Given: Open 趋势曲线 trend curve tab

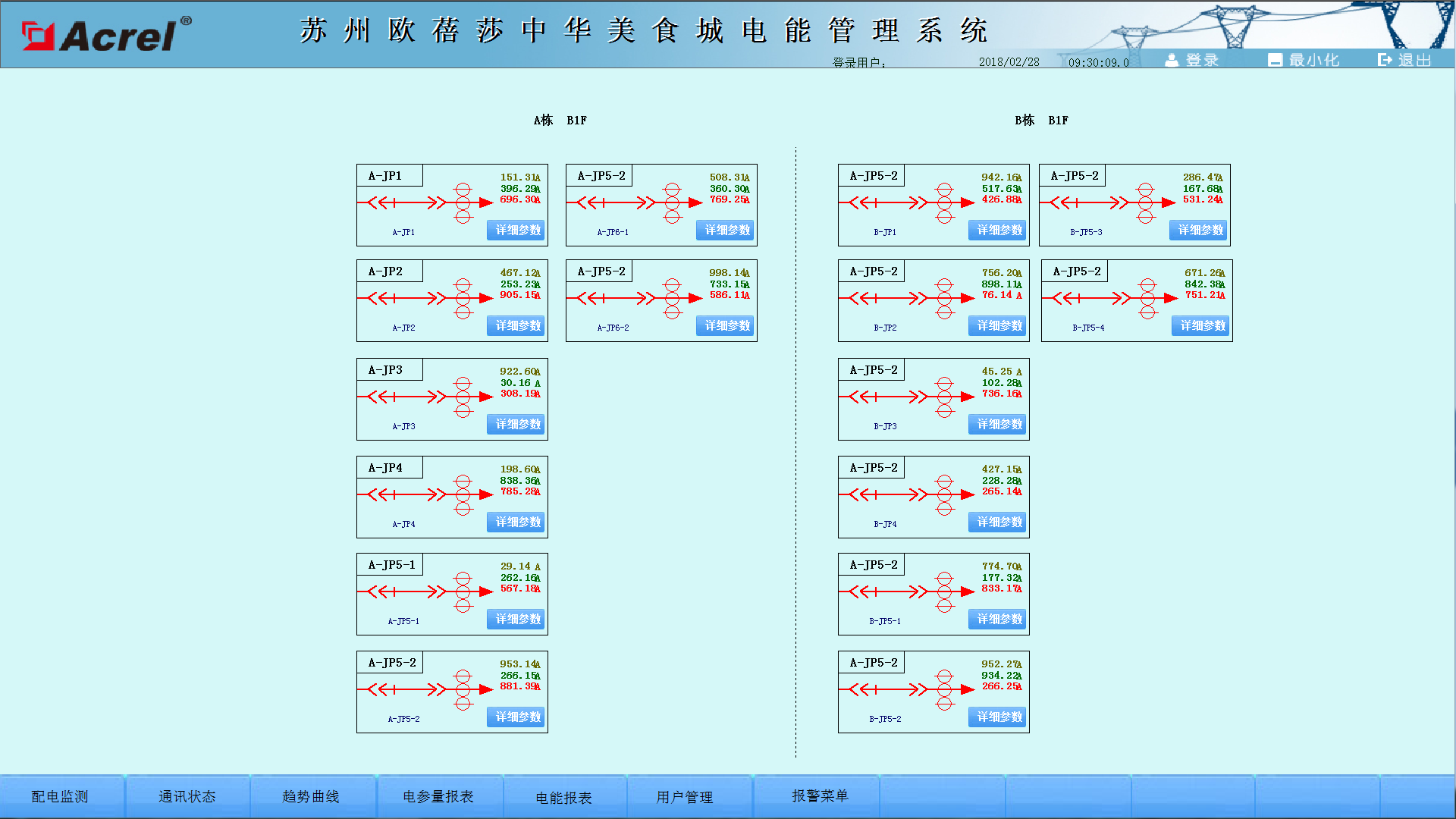Looking at the screenshot, I should point(311,796).
